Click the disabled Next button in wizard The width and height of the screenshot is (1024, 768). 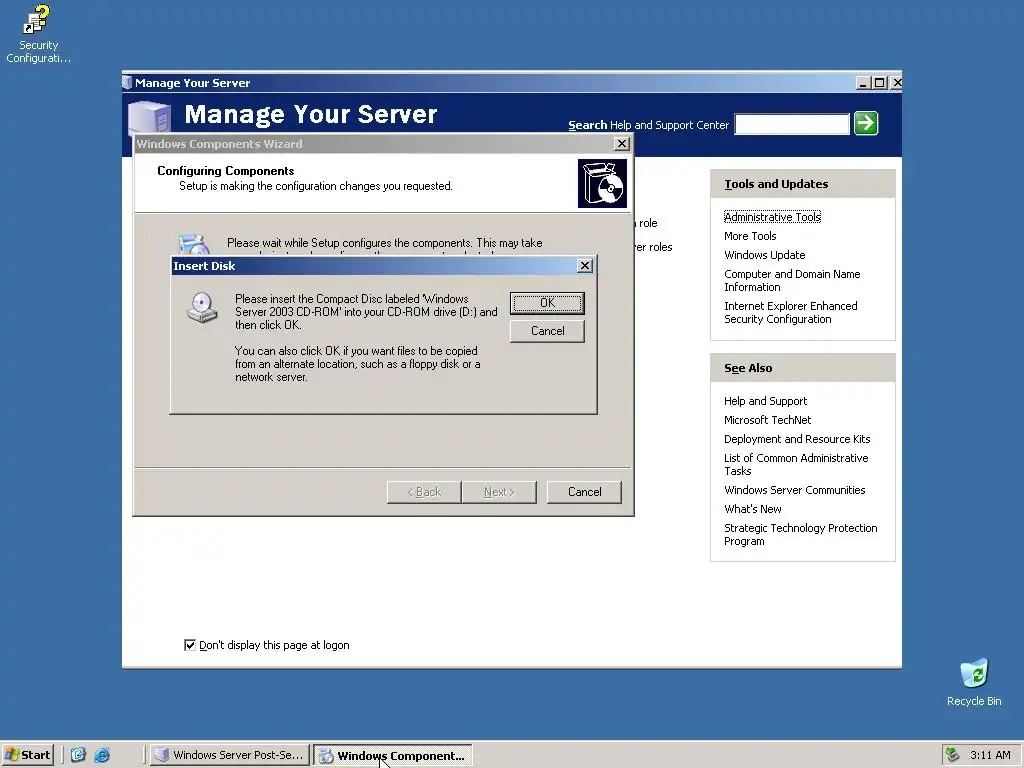[499, 492]
